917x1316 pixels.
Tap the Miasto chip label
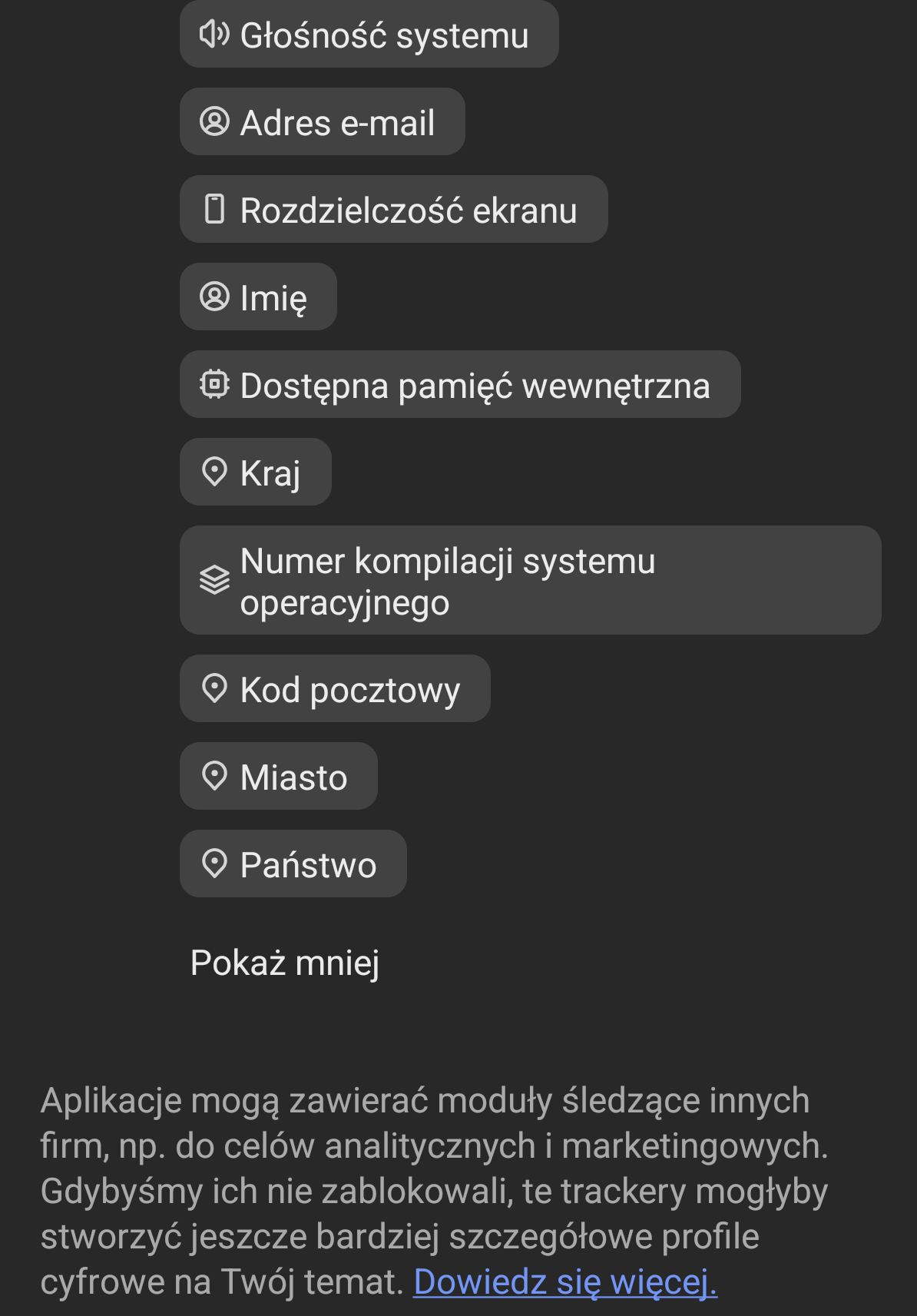[x=294, y=777]
